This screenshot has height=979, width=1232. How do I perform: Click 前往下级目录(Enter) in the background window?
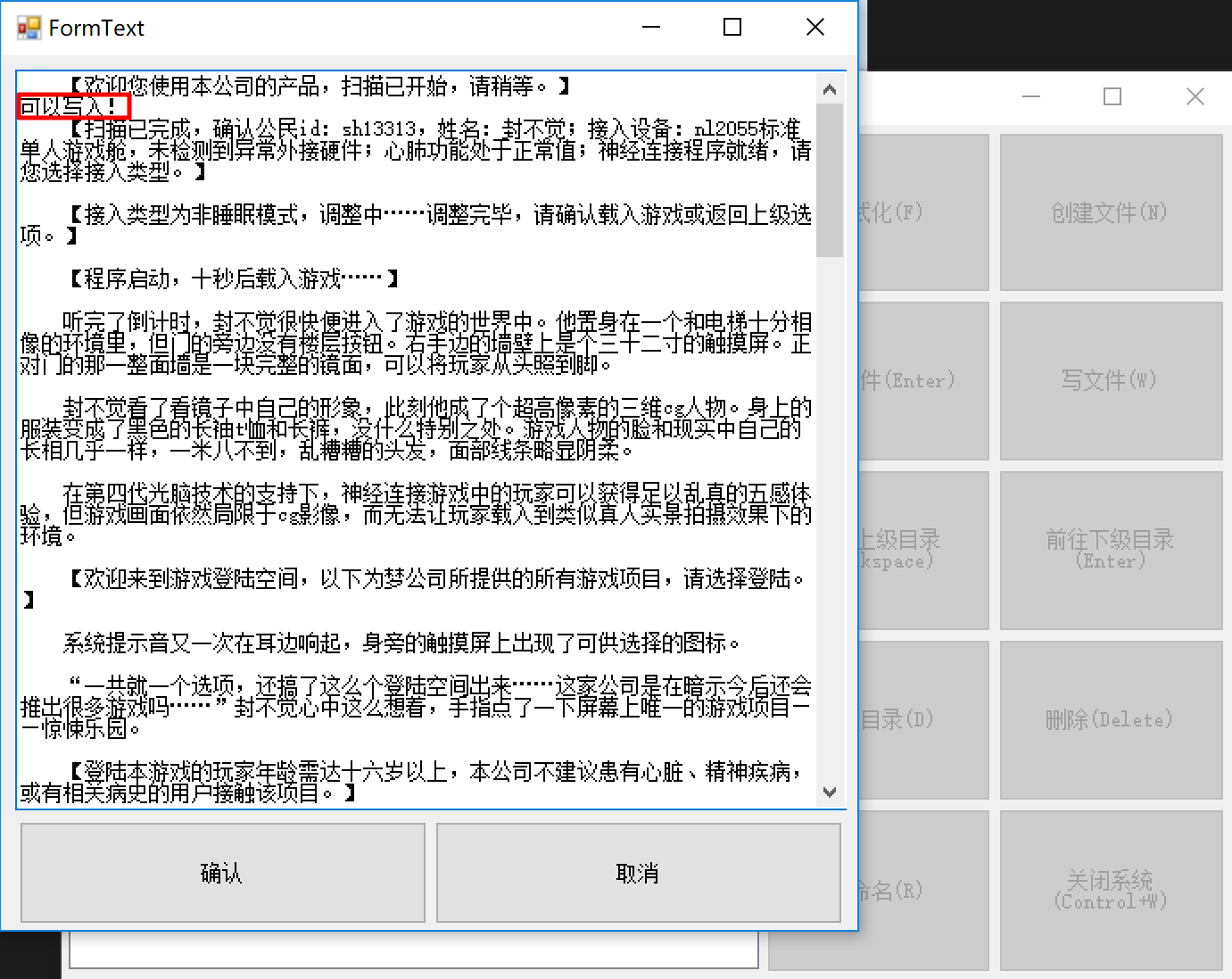(1111, 550)
